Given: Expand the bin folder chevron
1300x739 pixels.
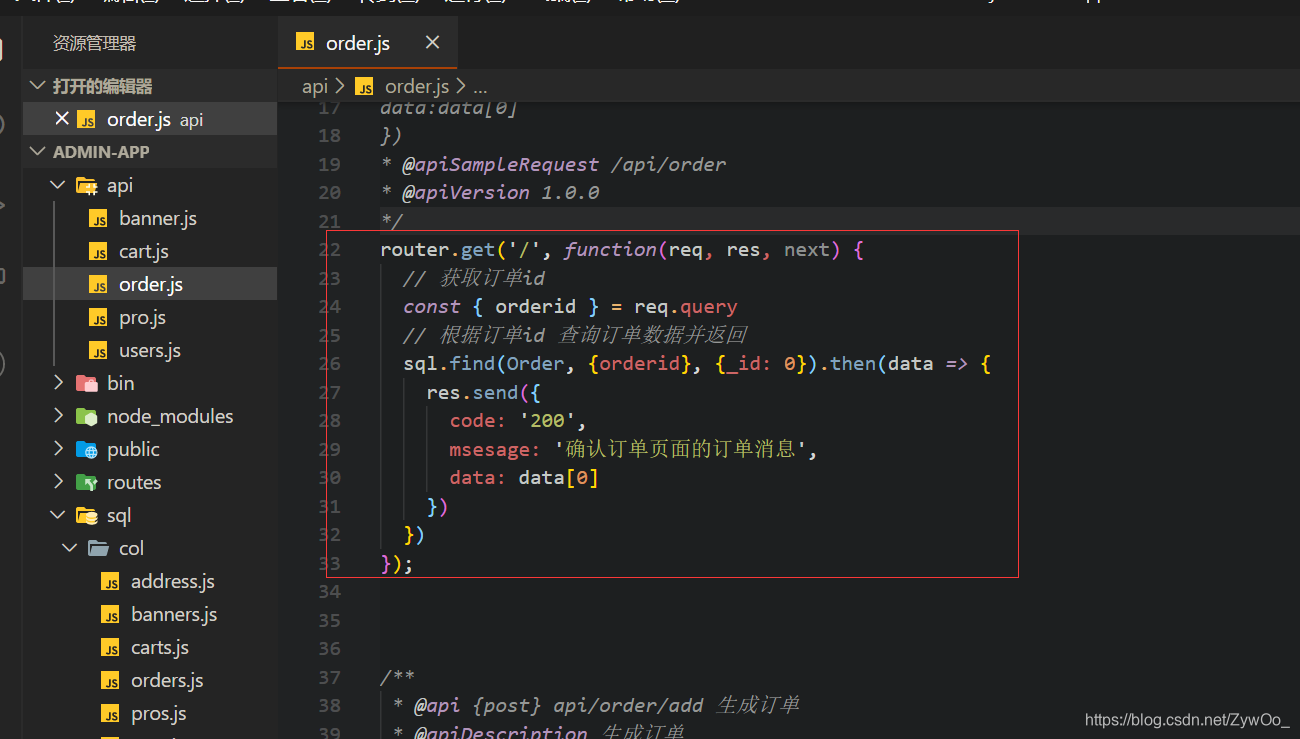Looking at the screenshot, I should (x=59, y=383).
